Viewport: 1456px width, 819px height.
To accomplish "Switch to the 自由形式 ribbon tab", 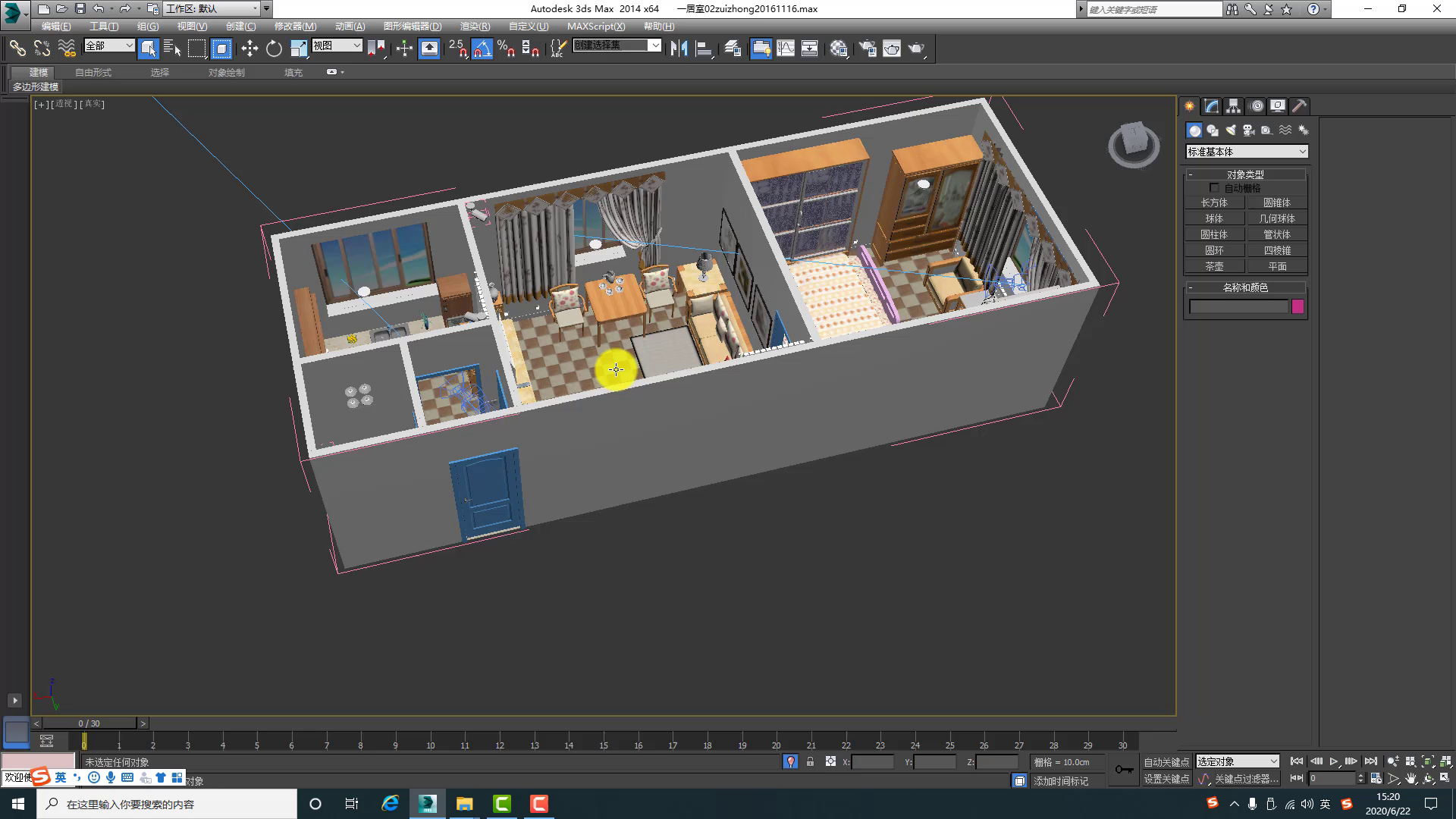I will 93,73.
